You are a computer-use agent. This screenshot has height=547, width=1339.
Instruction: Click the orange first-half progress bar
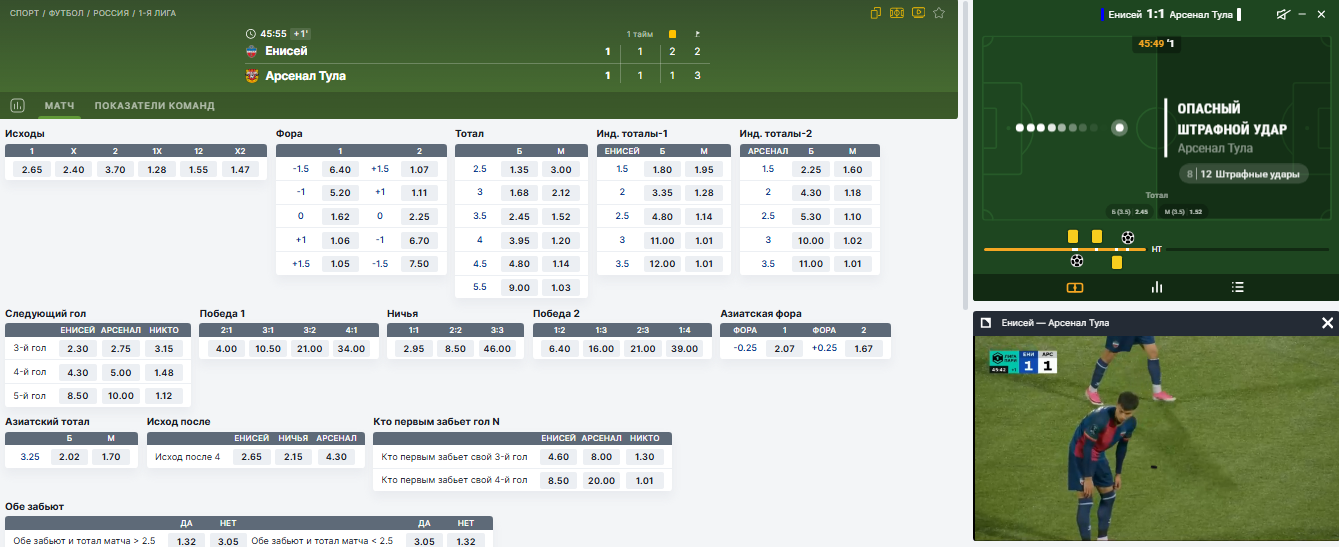point(1064,249)
